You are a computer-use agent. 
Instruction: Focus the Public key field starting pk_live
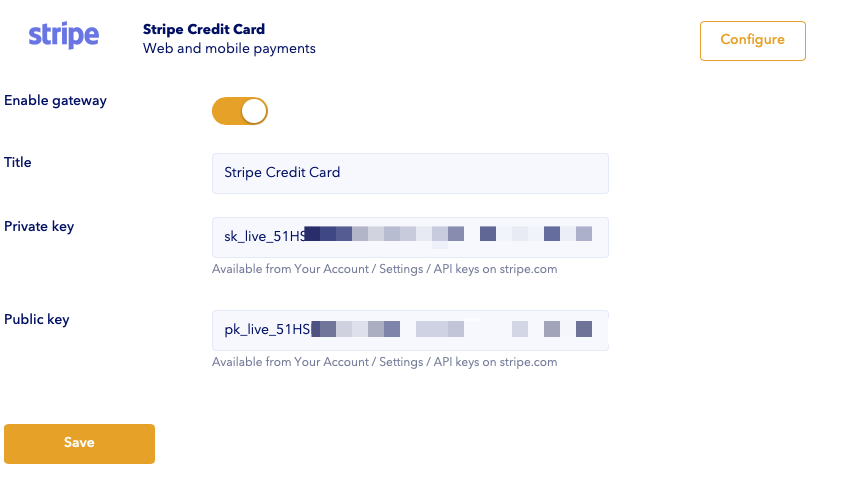[x=411, y=330]
